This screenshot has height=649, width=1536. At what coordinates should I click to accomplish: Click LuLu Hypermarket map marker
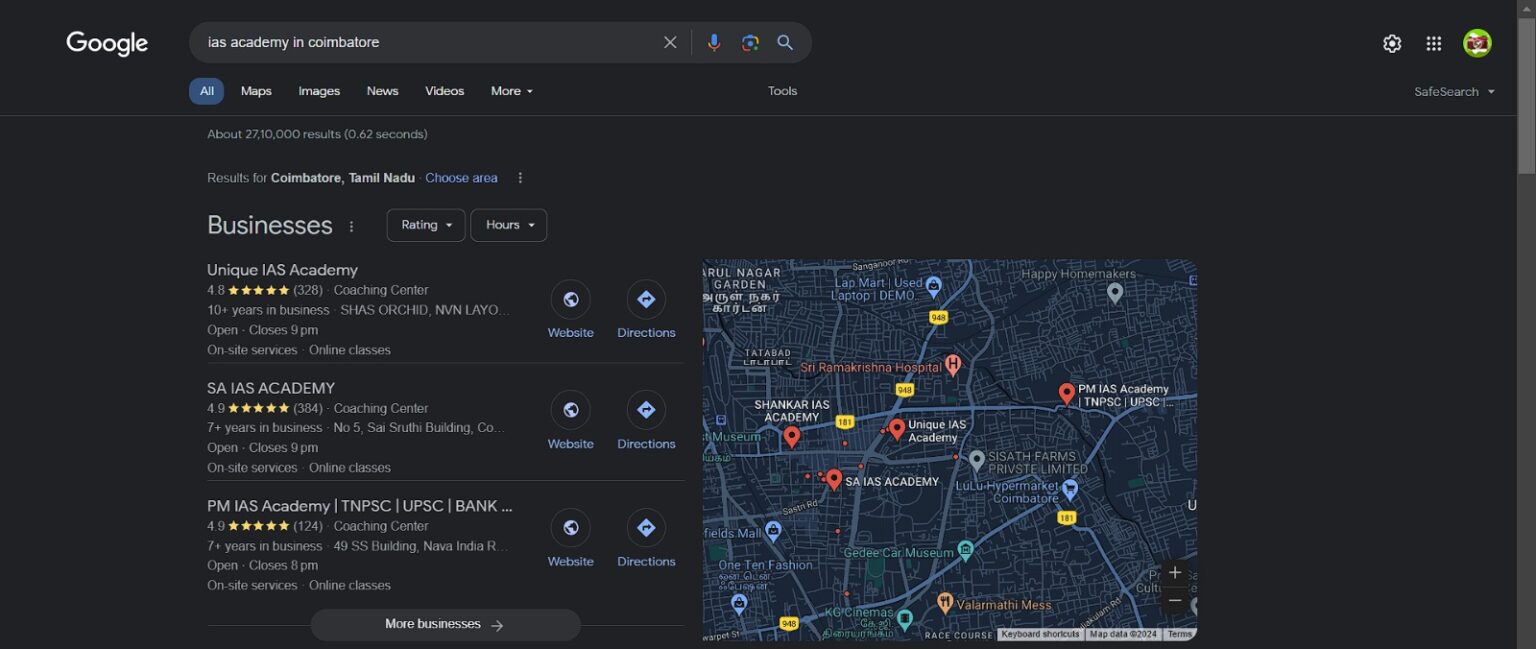click(1070, 489)
